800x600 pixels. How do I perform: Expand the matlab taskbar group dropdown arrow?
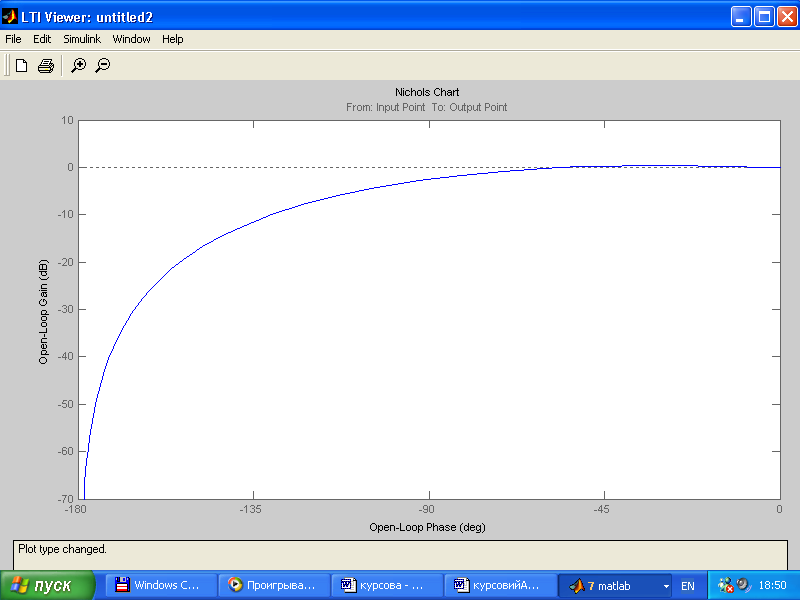666,586
